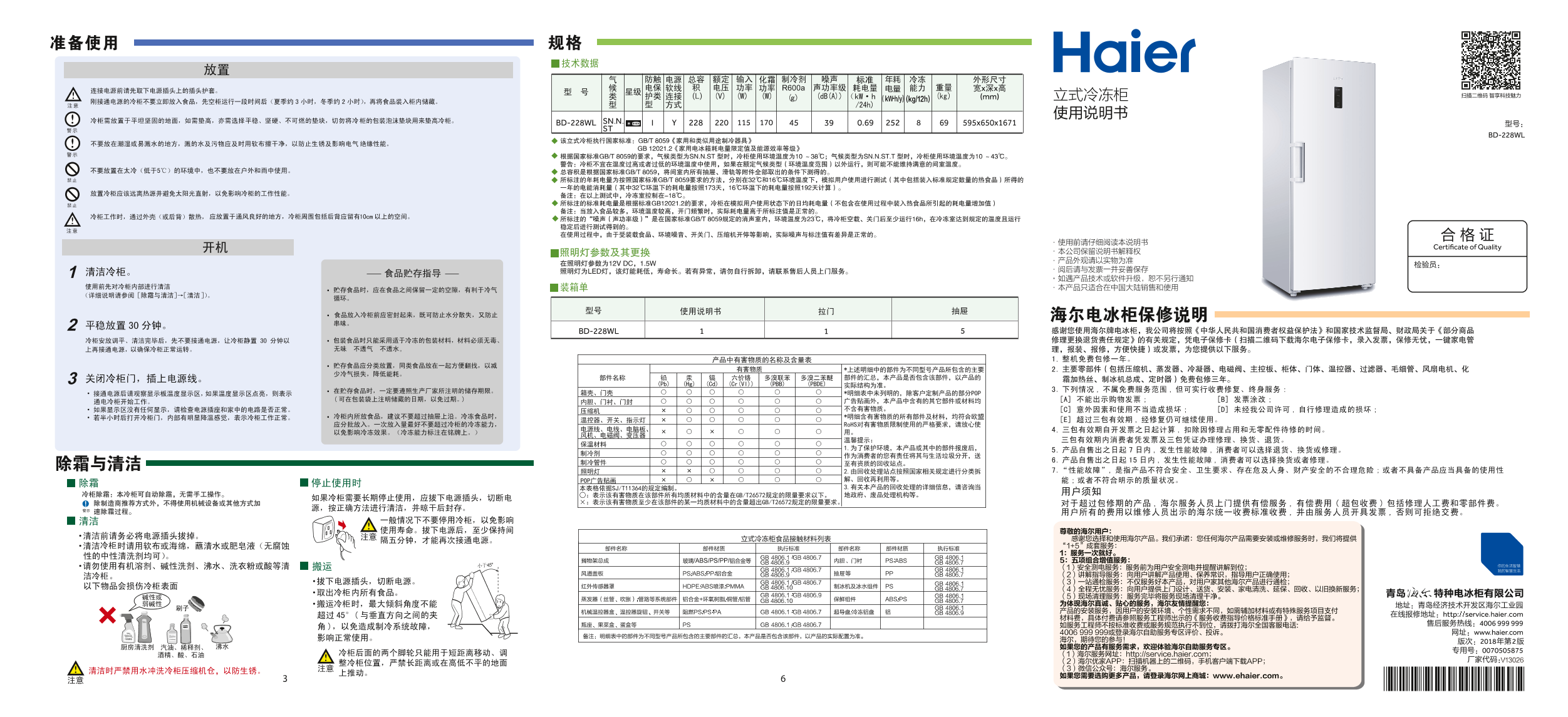This screenshot has width=1568, height=717.
Task: Click blue info icon under 除霜 heading
Action: pos(86,503)
